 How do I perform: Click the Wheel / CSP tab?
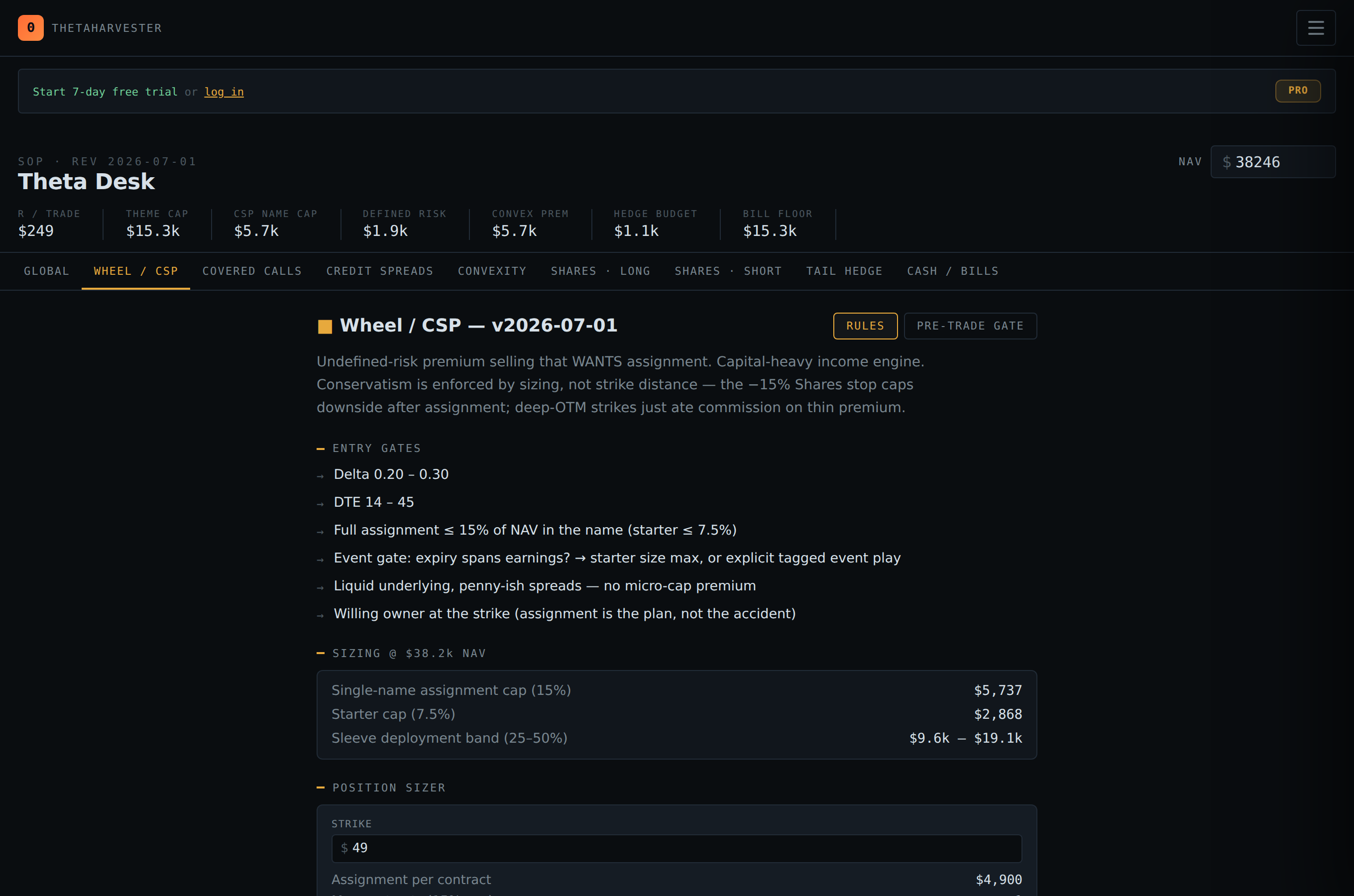point(135,271)
